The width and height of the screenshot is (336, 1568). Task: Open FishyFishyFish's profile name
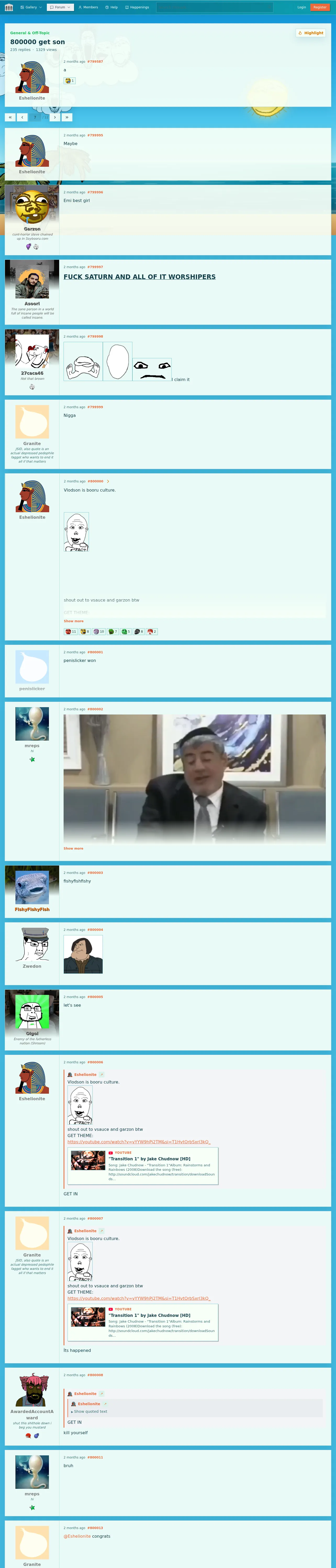pyautogui.click(x=32, y=909)
